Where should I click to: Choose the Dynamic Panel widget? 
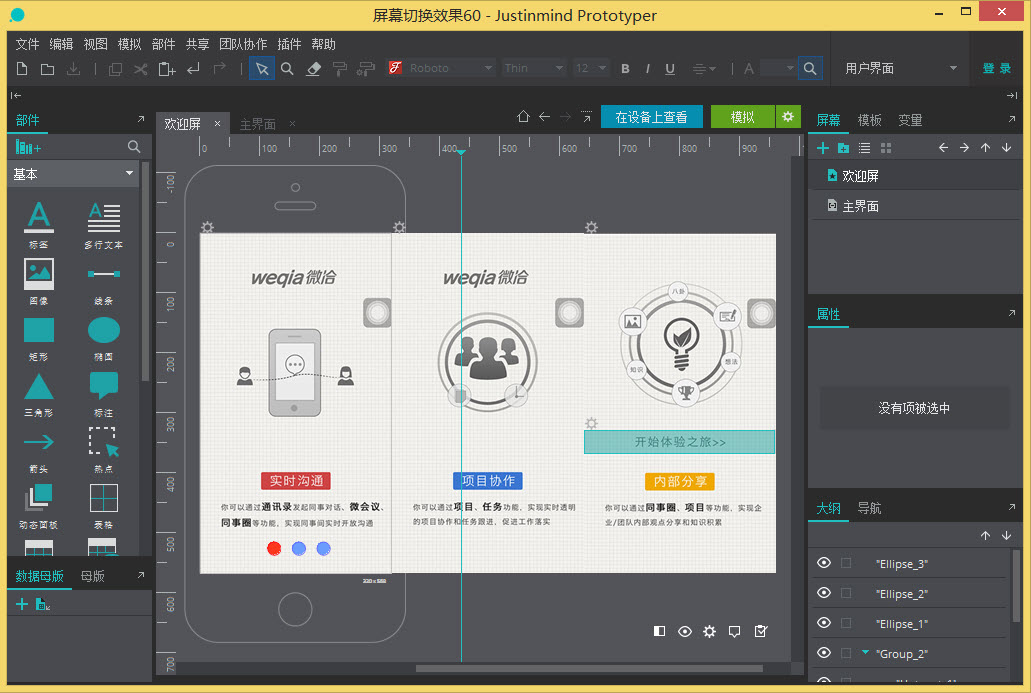pyautogui.click(x=39, y=506)
